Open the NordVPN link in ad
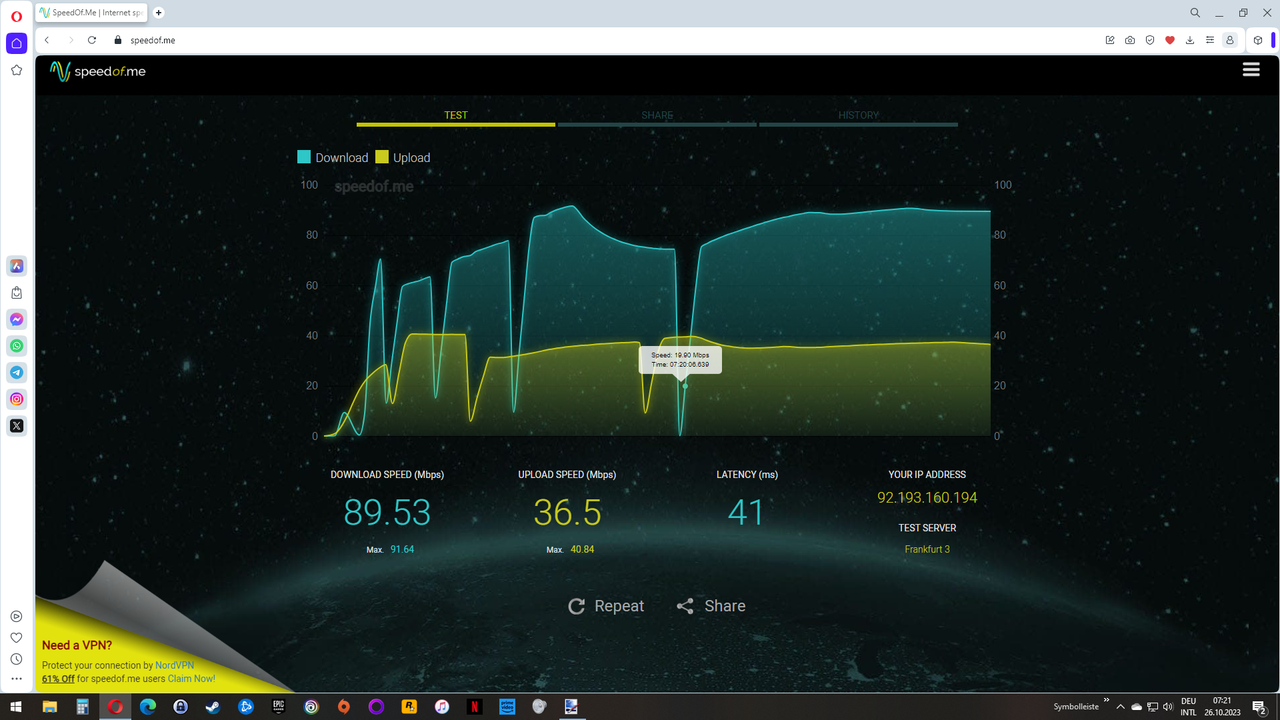1280x720 pixels. 174,665
